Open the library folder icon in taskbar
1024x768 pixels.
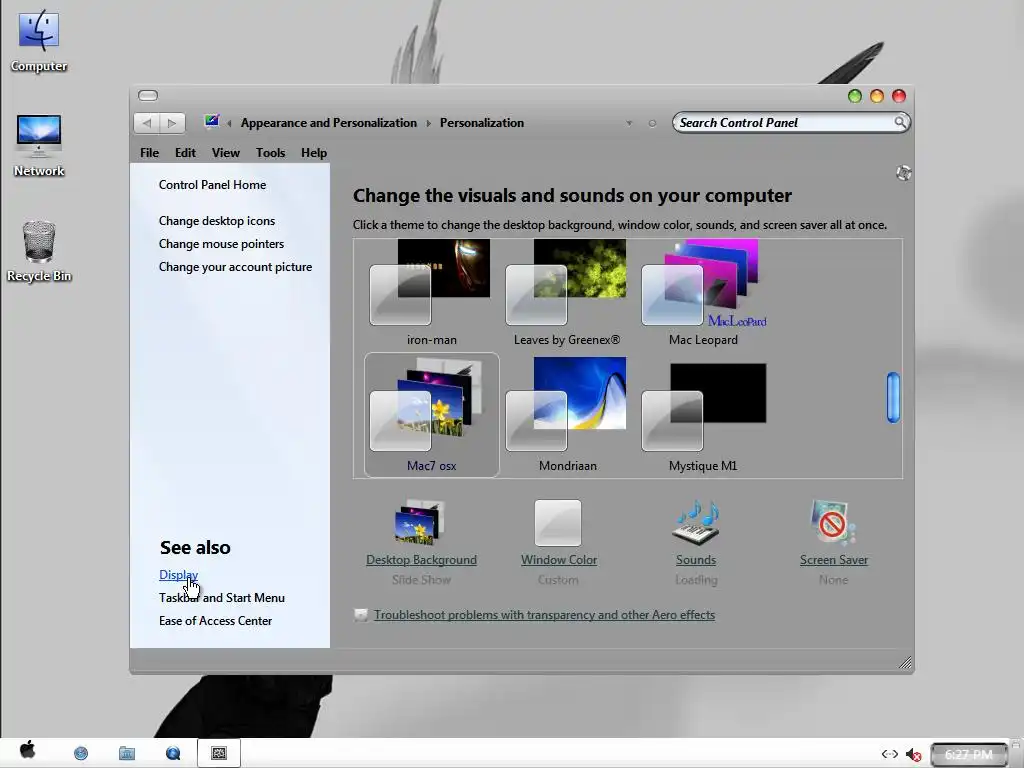tap(127, 753)
